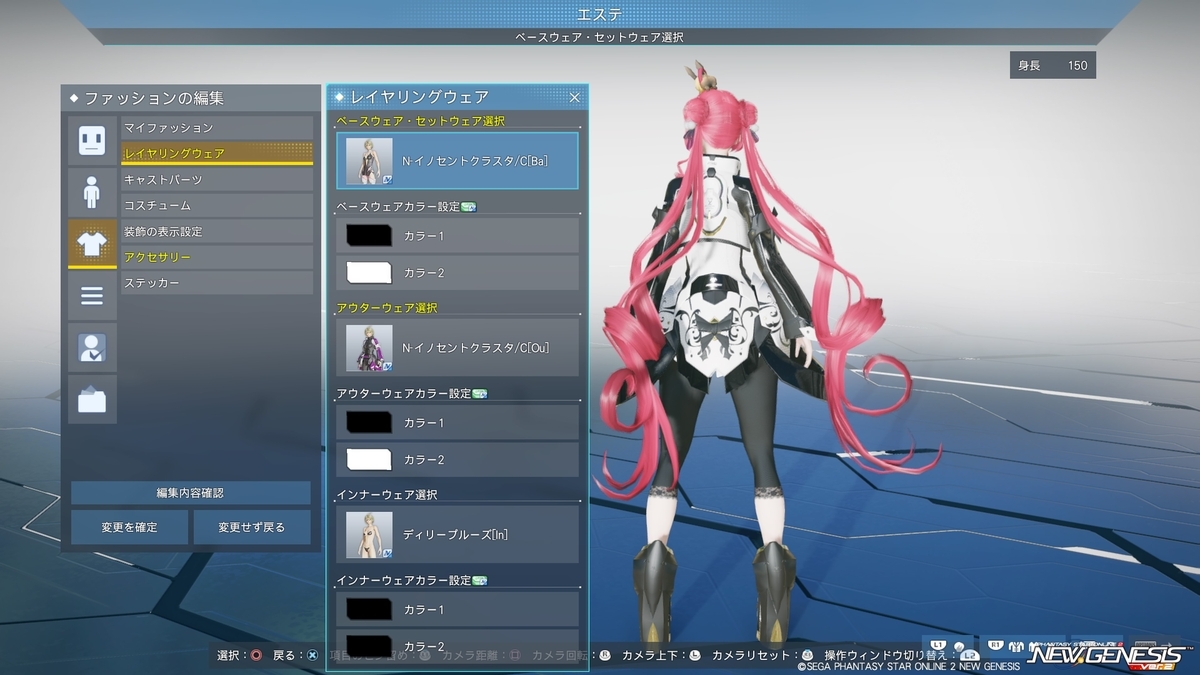This screenshot has width=1200, height=675.
Task: Click the インナーウェア選択 section header
Action: click(x=387, y=495)
